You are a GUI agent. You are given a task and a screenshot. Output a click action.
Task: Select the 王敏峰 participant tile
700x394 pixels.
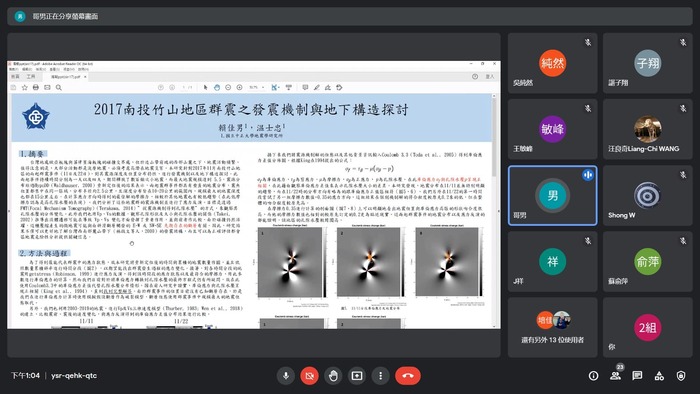point(552,129)
